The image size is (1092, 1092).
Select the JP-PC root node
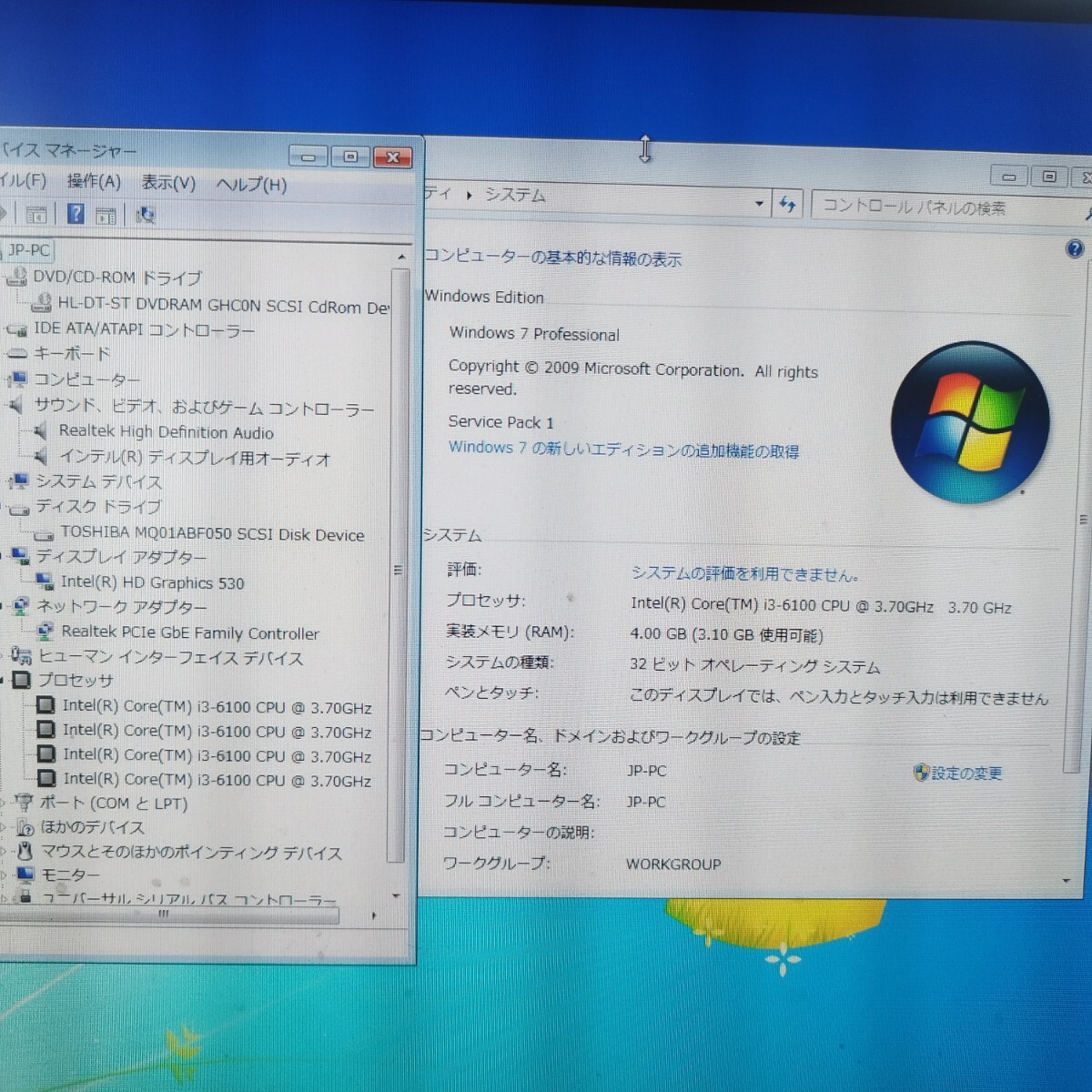29,249
